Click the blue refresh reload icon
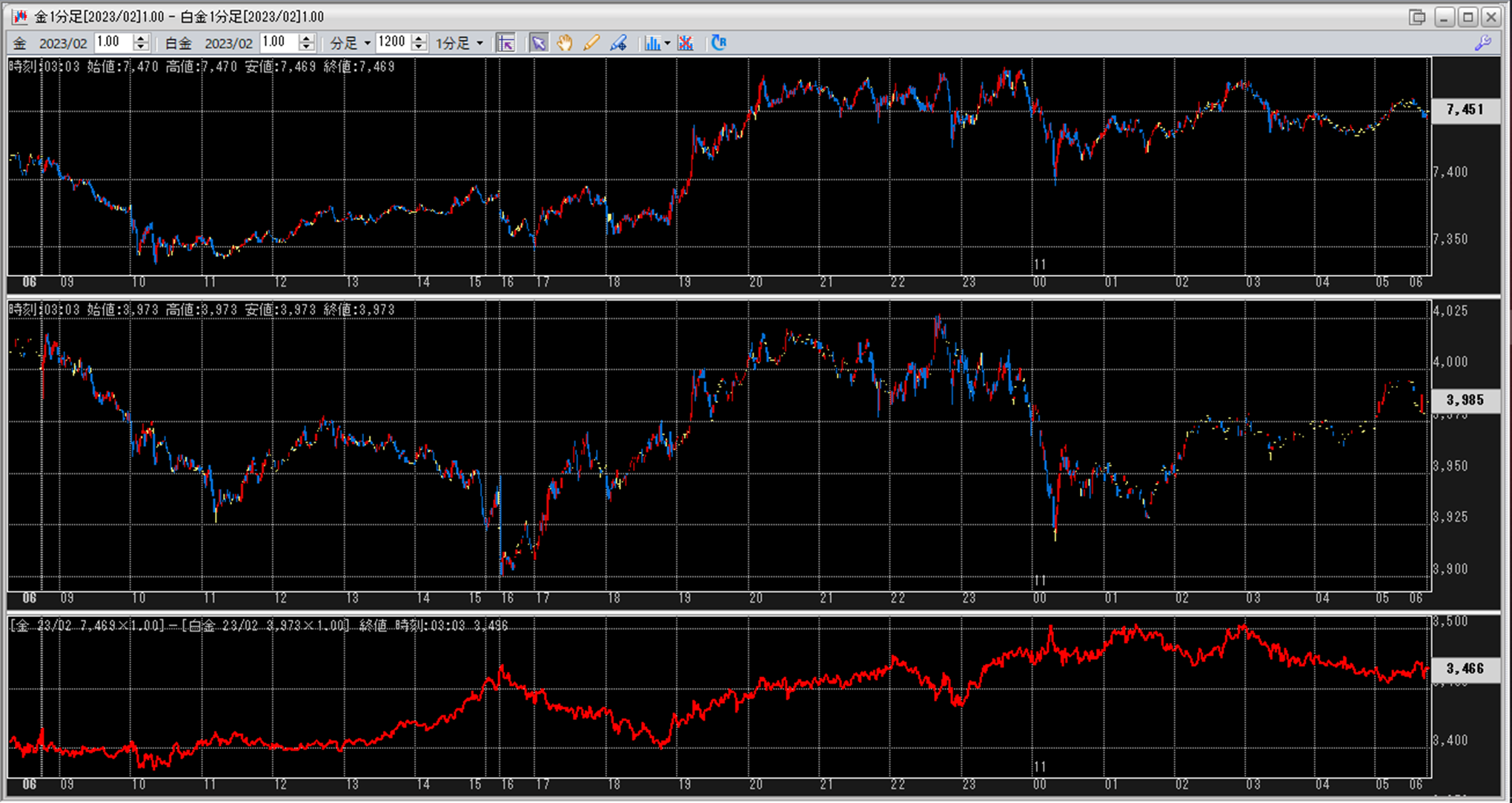The width and height of the screenshot is (1512, 803). 718,43
